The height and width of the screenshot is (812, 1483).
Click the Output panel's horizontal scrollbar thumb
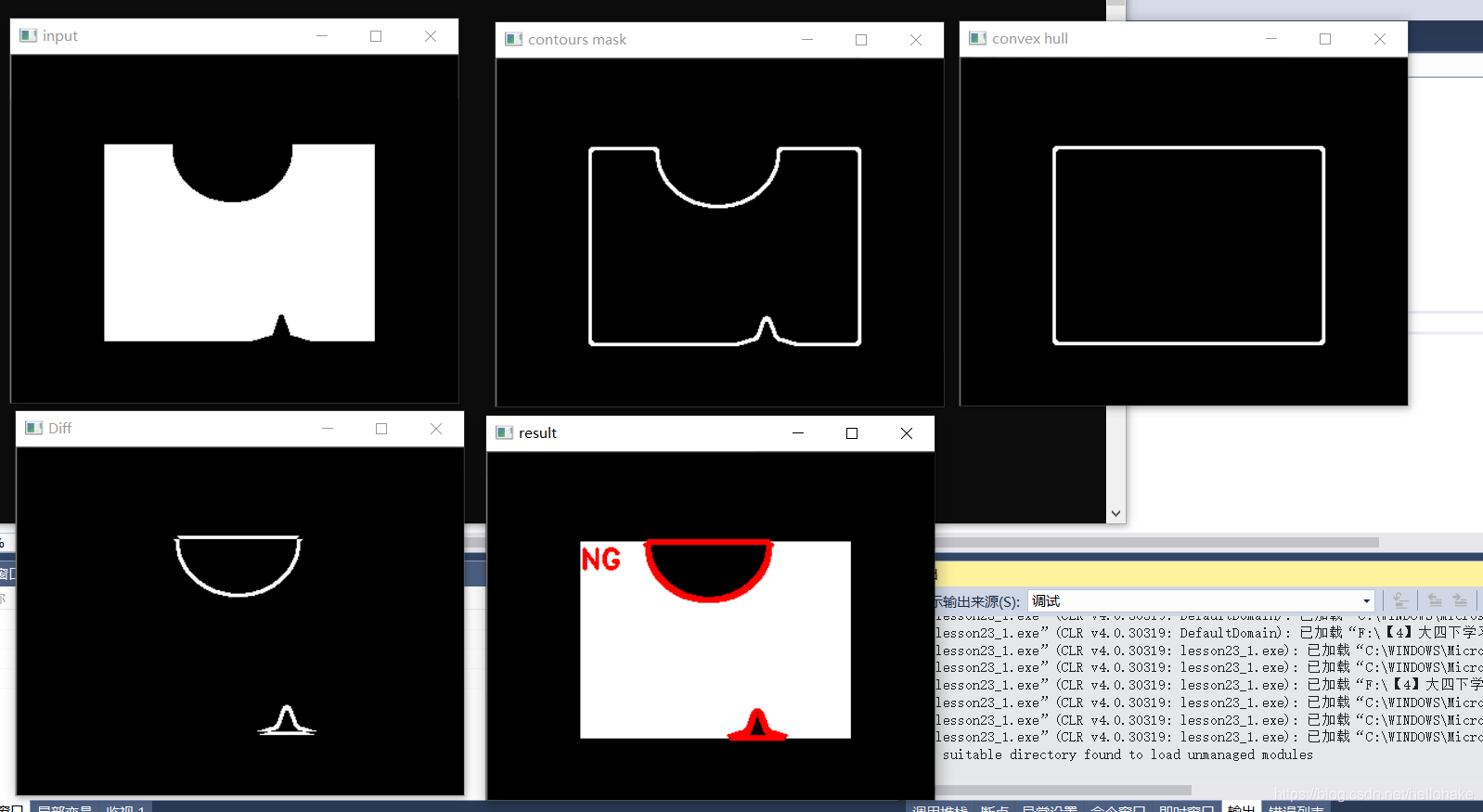(1063, 790)
